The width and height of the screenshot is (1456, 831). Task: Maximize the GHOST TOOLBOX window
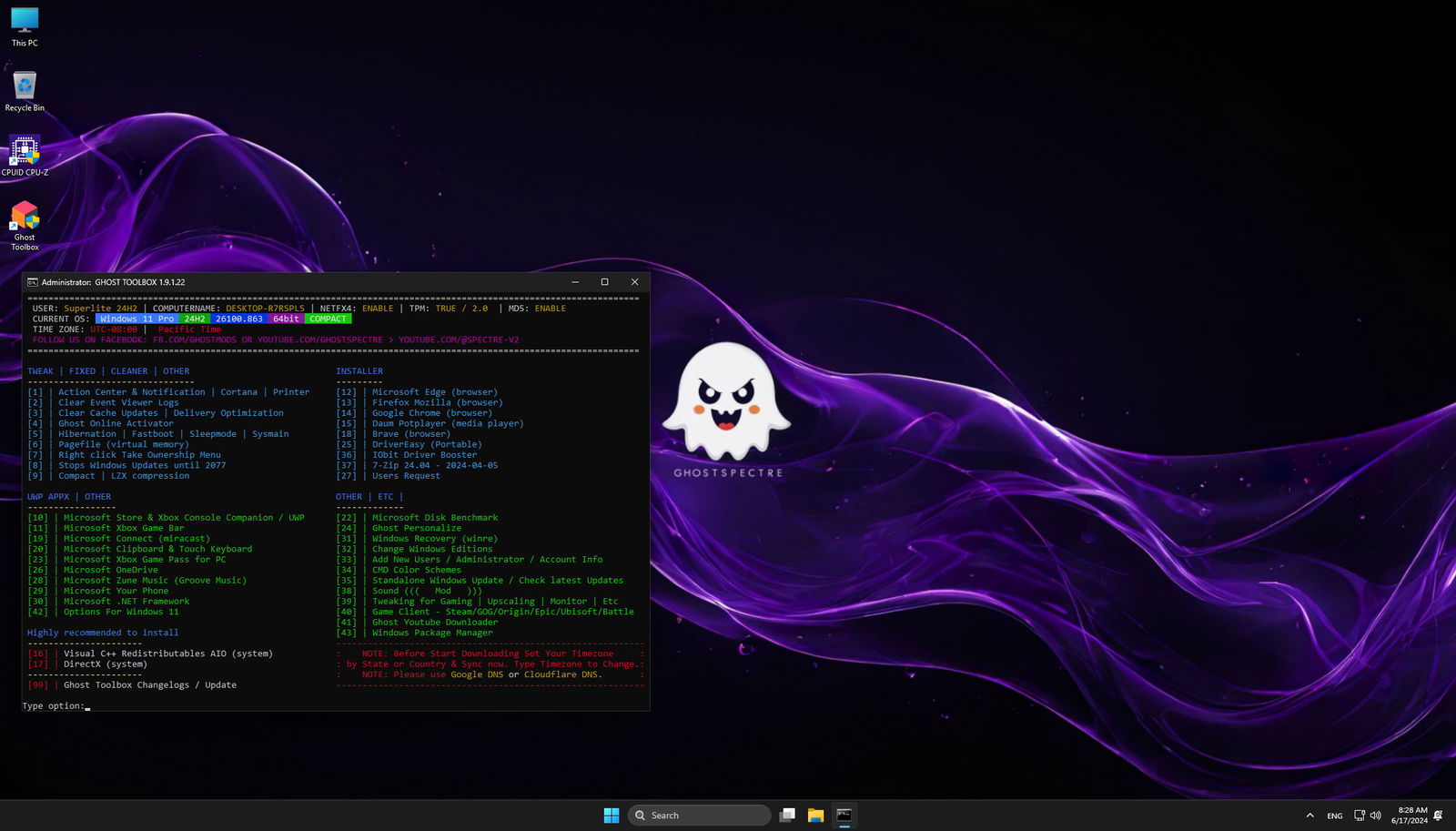click(604, 282)
